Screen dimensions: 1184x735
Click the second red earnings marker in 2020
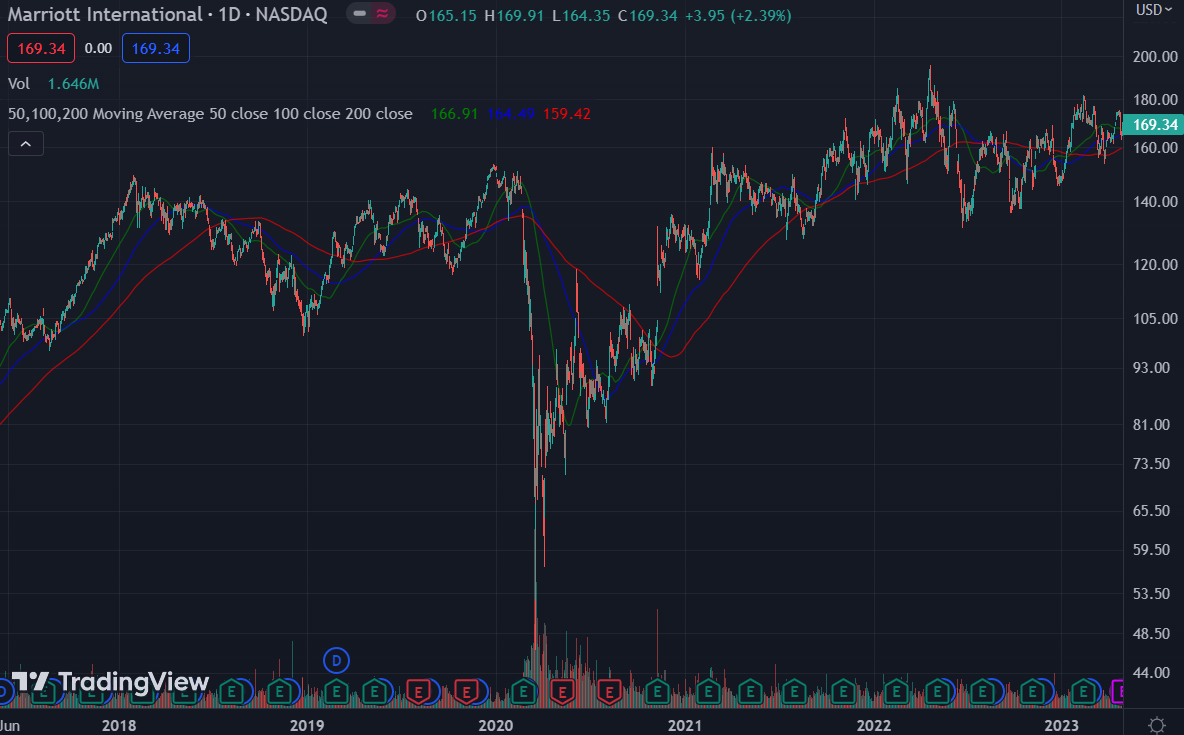tap(609, 691)
